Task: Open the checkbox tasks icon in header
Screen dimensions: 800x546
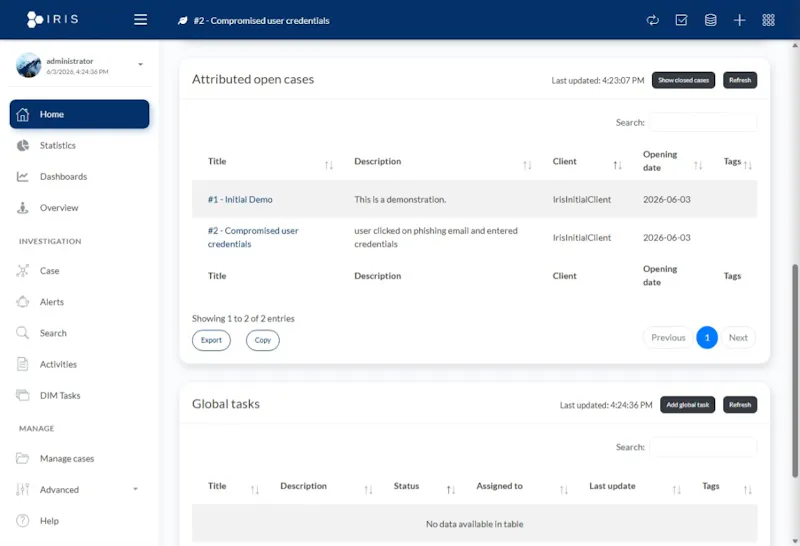Action: click(x=681, y=20)
